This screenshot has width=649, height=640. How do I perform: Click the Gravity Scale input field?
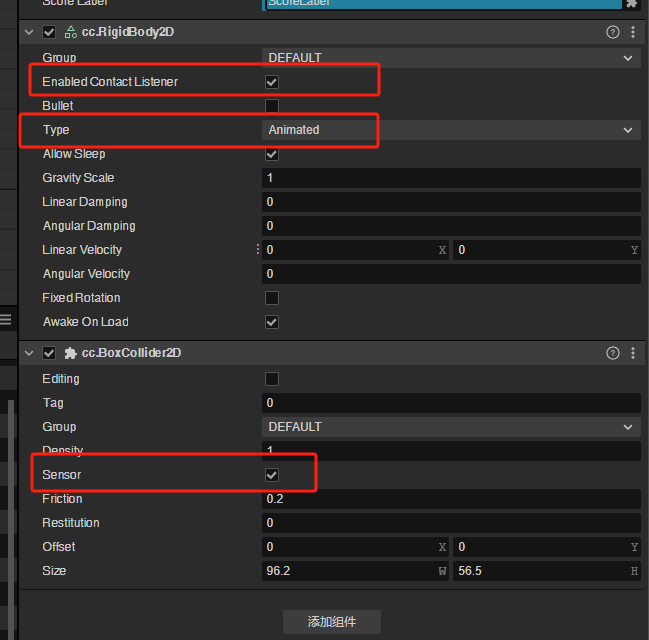coord(450,178)
